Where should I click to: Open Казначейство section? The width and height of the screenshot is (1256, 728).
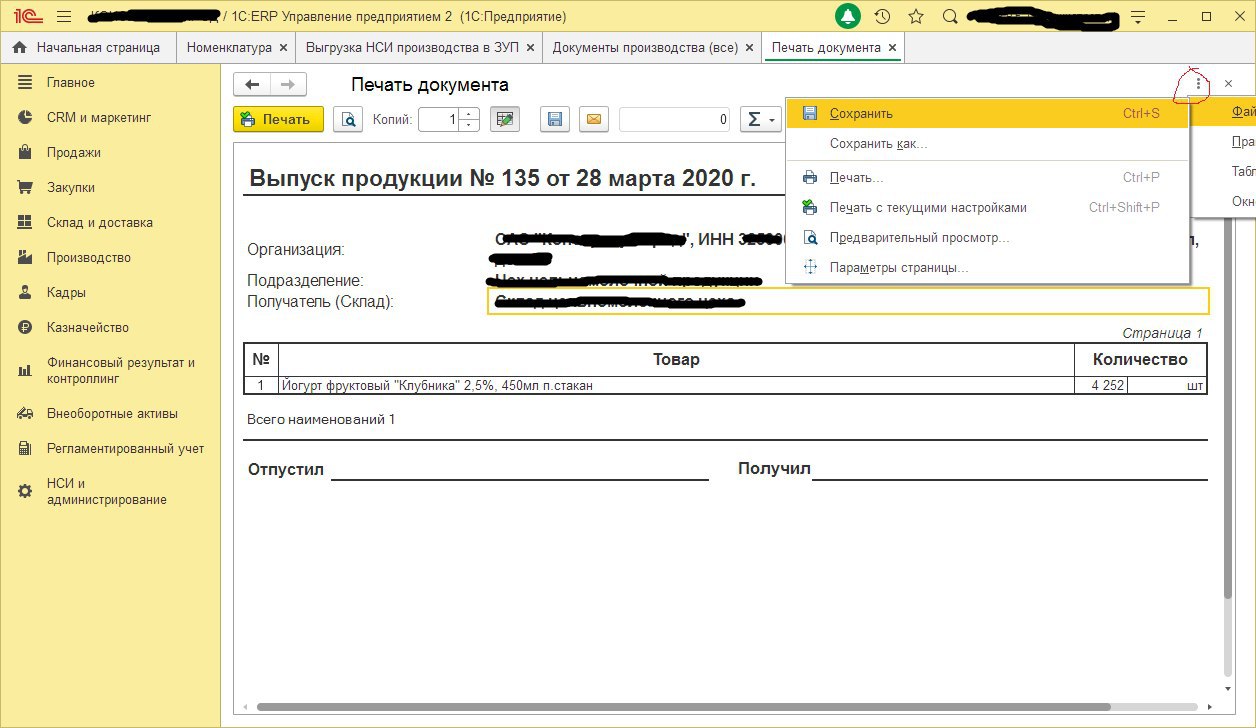[x=110, y=327]
